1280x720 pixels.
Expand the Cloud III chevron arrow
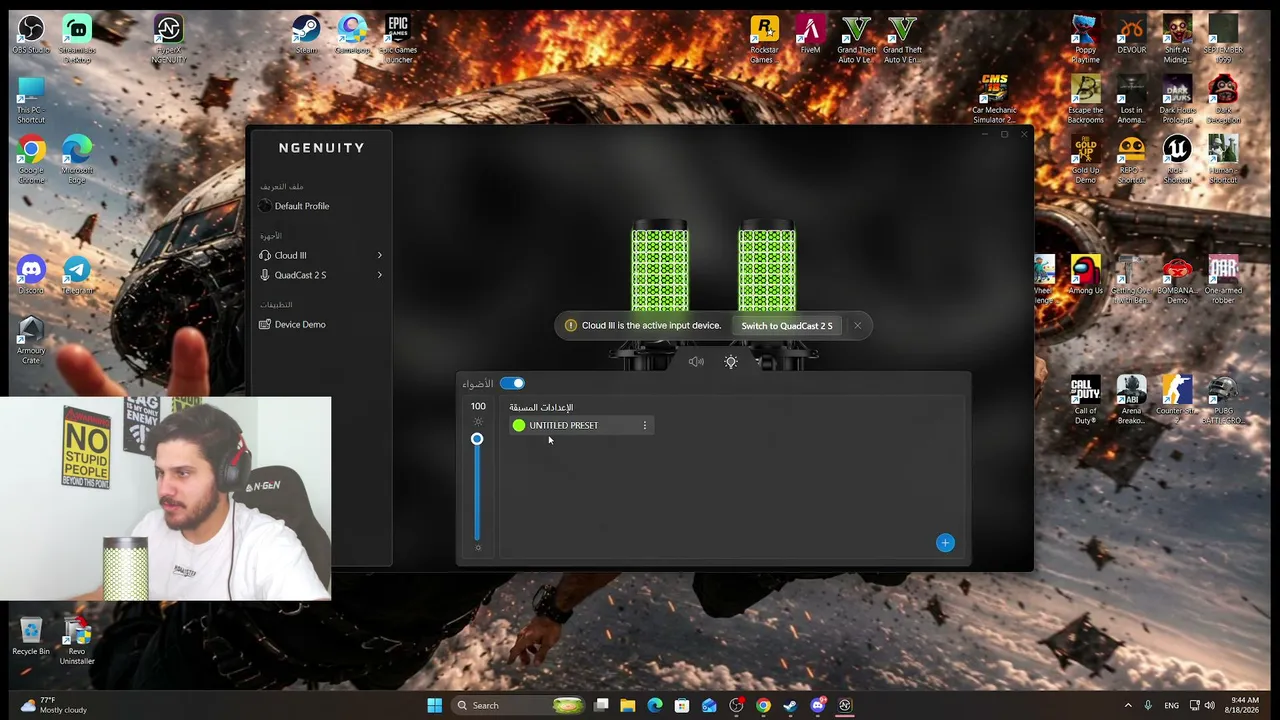(380, 255)
